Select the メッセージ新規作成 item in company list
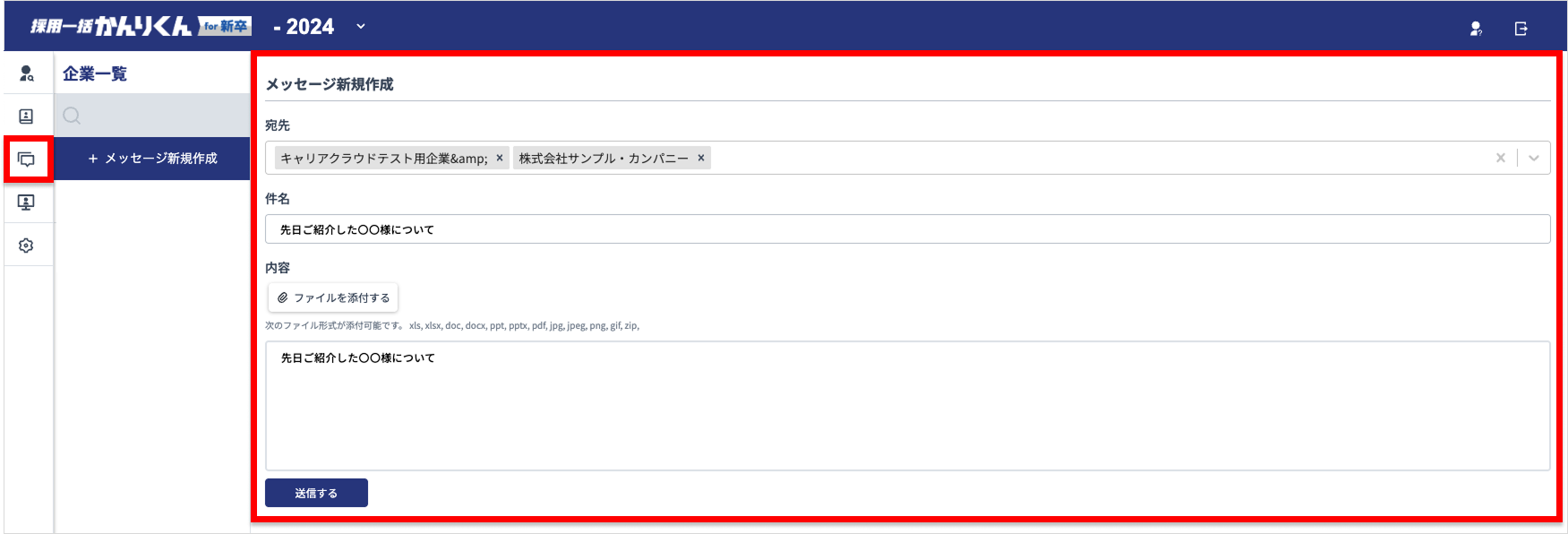This screenshot has width=1568, height=534. click(152, 159)
